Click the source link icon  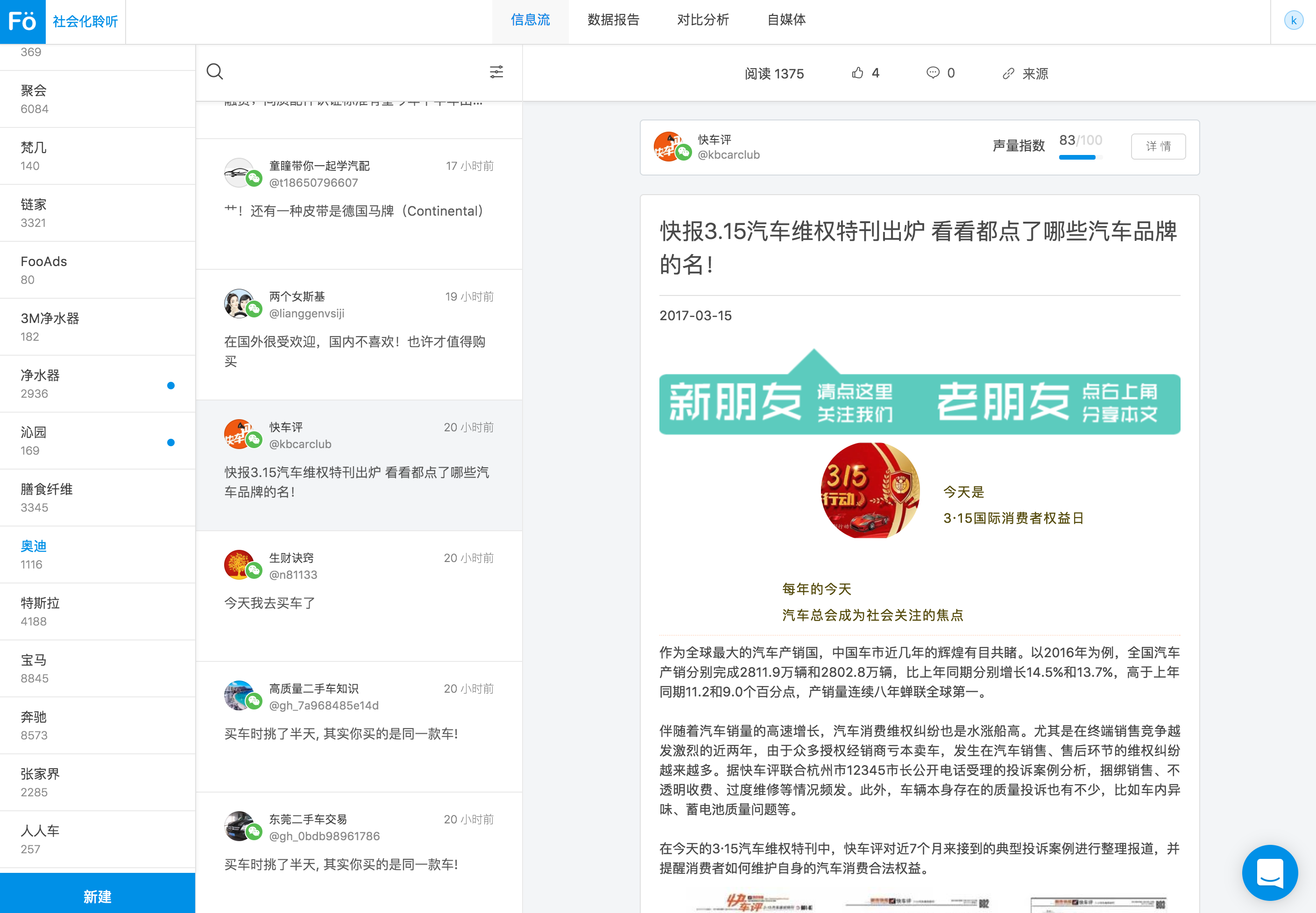[x=1008, y=73]
